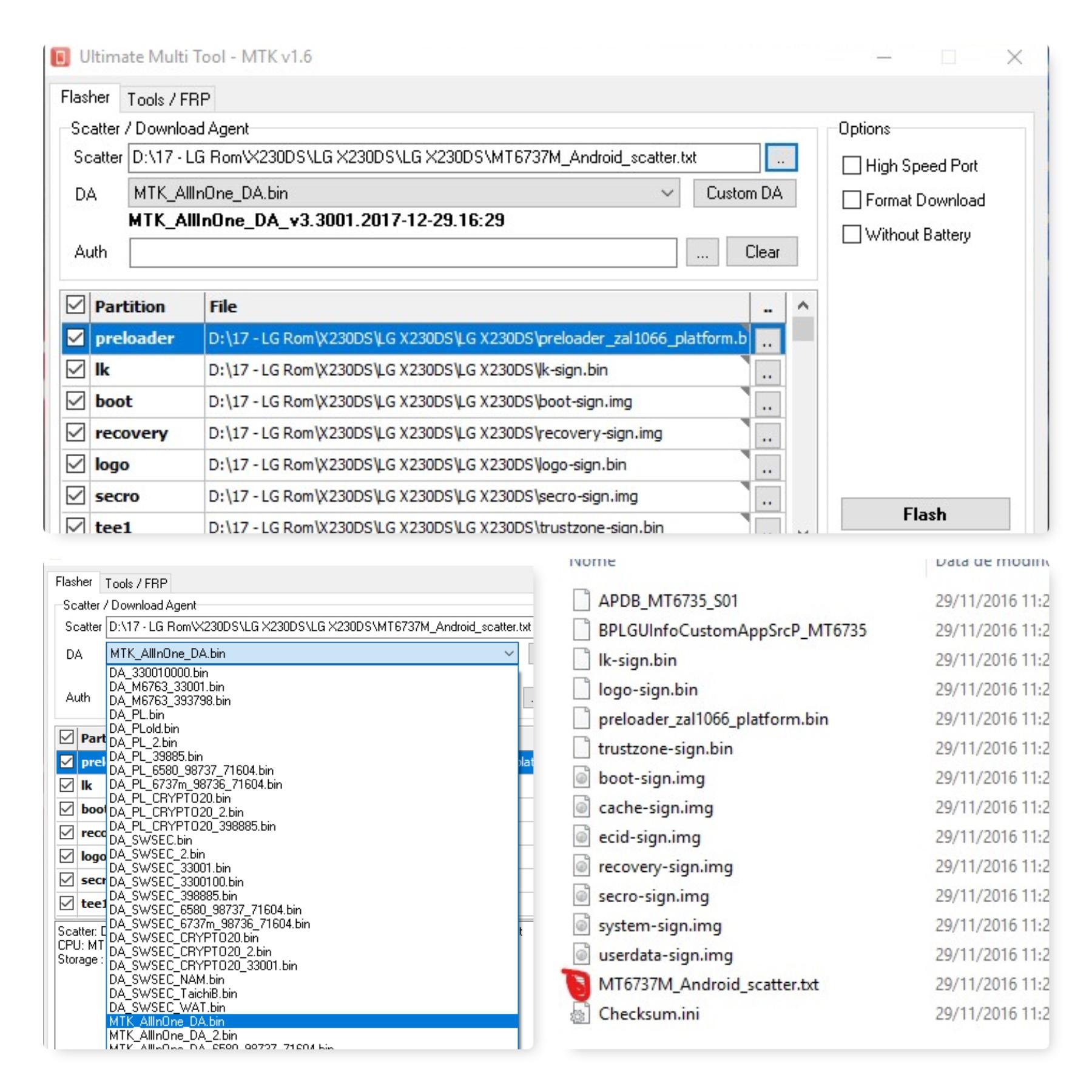Click the partition list scrollbar up arrow
The height and width of the screenshot is (1092, 1092).
tap(803, 305)
